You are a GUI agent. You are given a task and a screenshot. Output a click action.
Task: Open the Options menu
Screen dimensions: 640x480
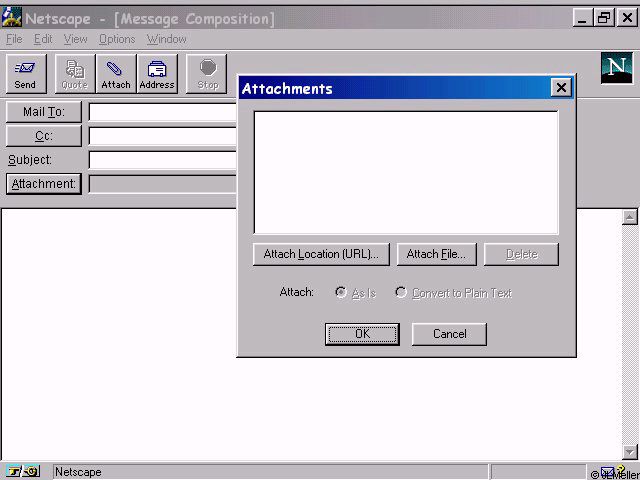pyautogui.click(x=117, y=39)
